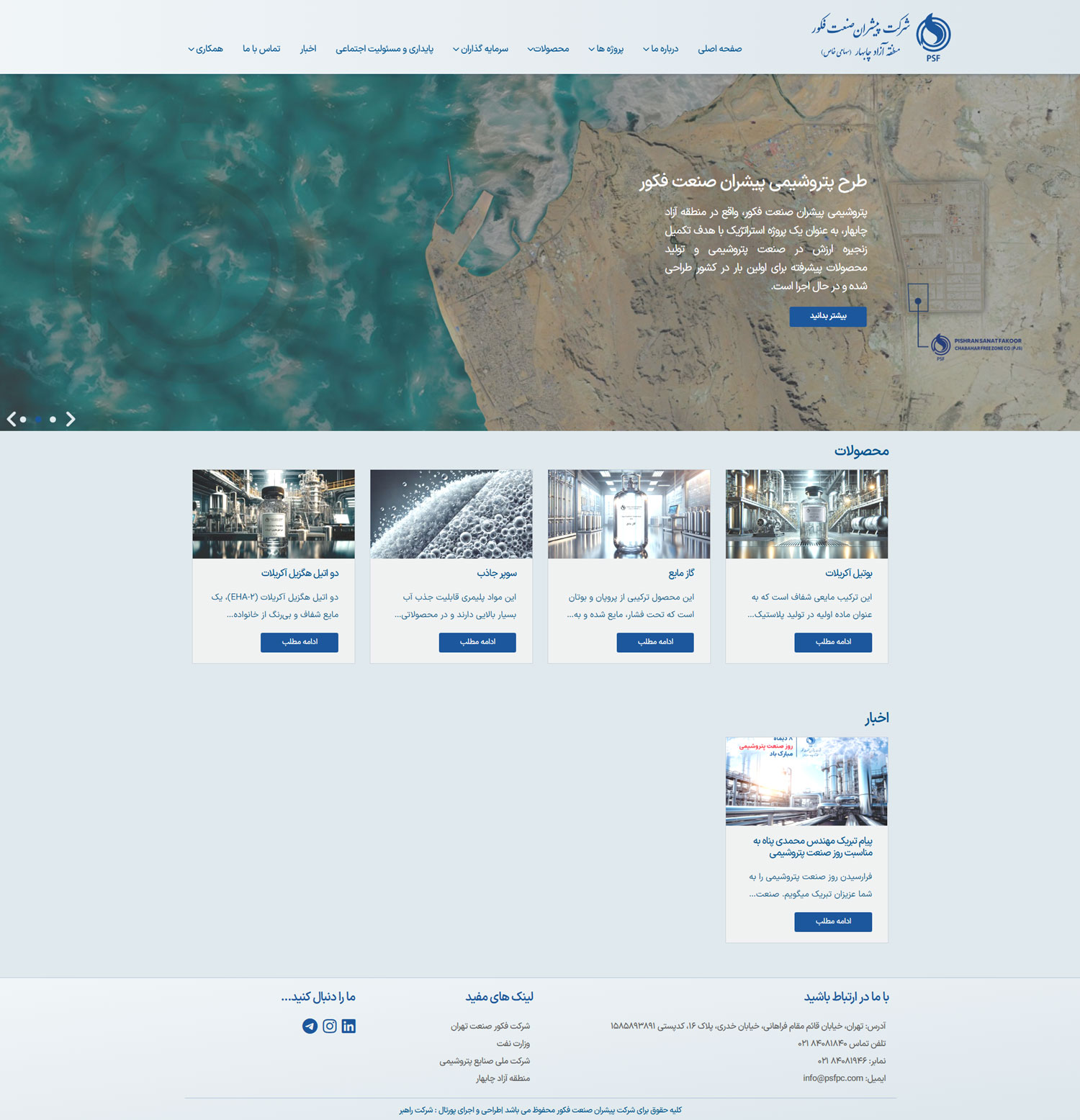Viewport: 1080px width, 1120px height.
Task: Go to previous slide with left arrow
Action: (12, 419)
